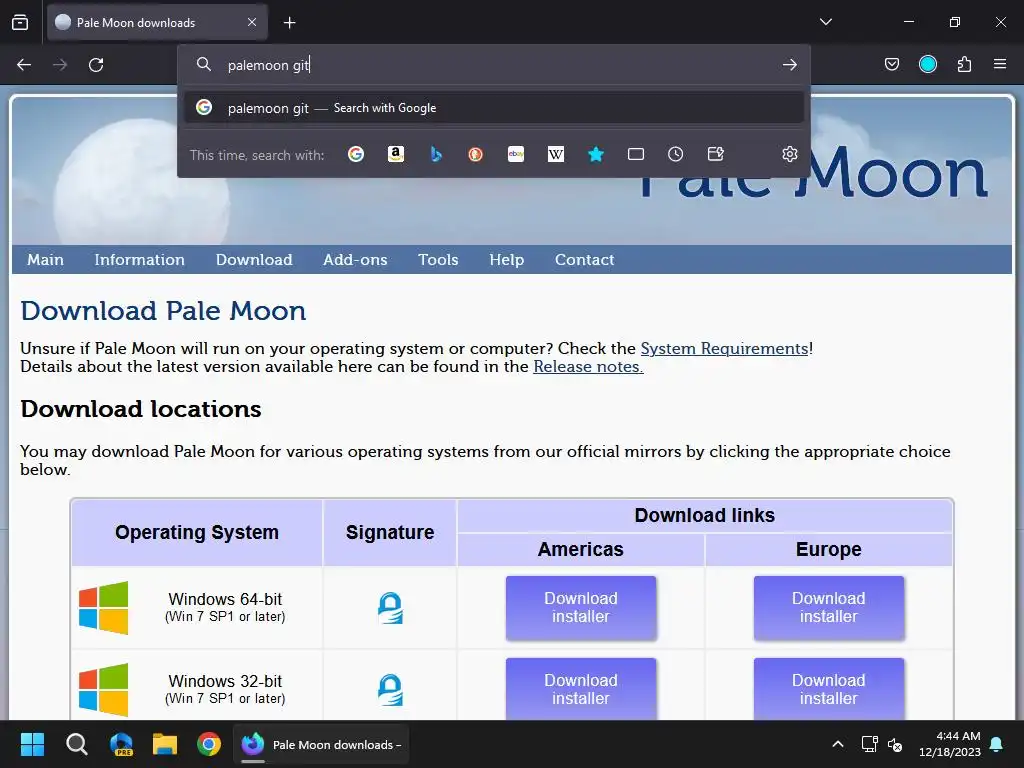Download Windows 32-bit installer from Americas
1024x768 pixels.
(581, 689)
